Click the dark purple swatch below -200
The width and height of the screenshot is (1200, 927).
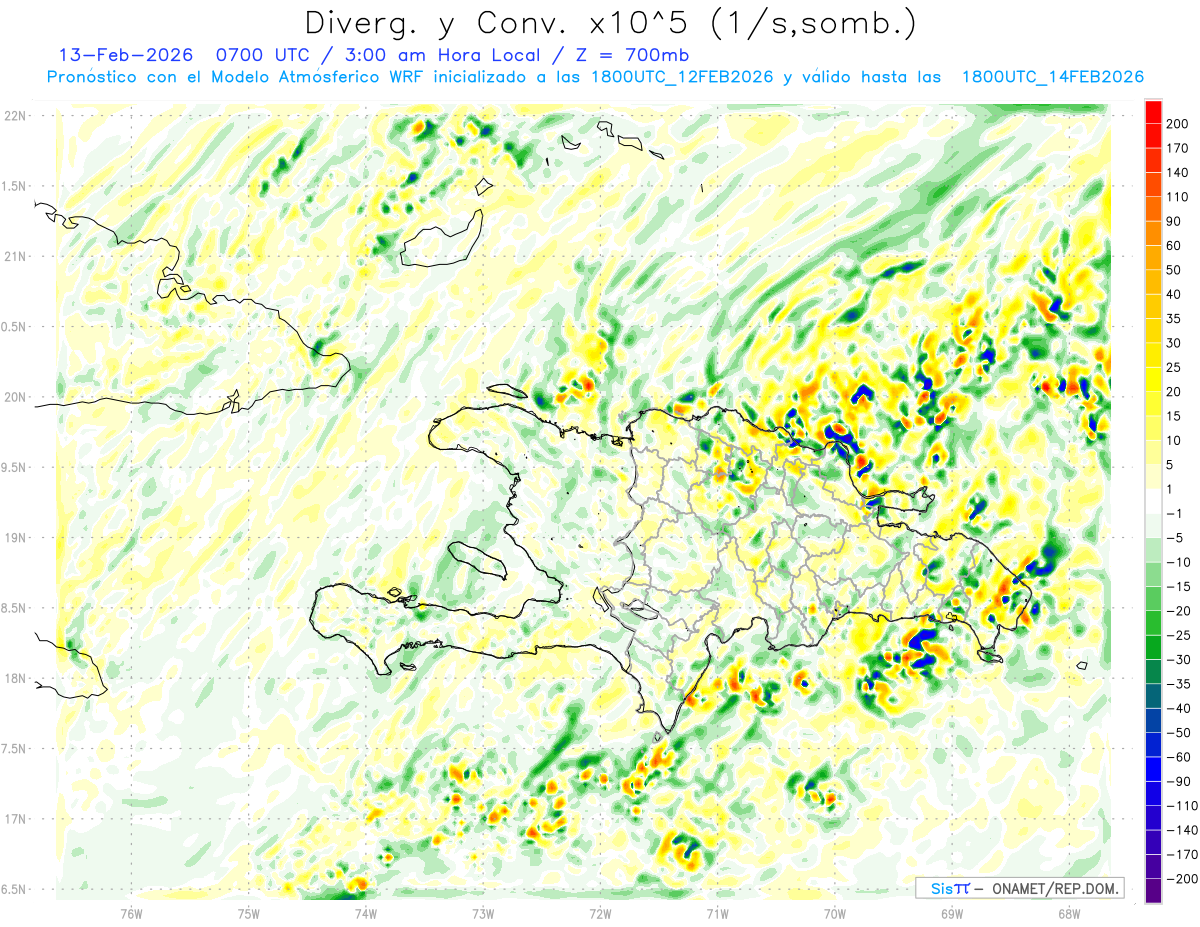(x=1153, y=893)
